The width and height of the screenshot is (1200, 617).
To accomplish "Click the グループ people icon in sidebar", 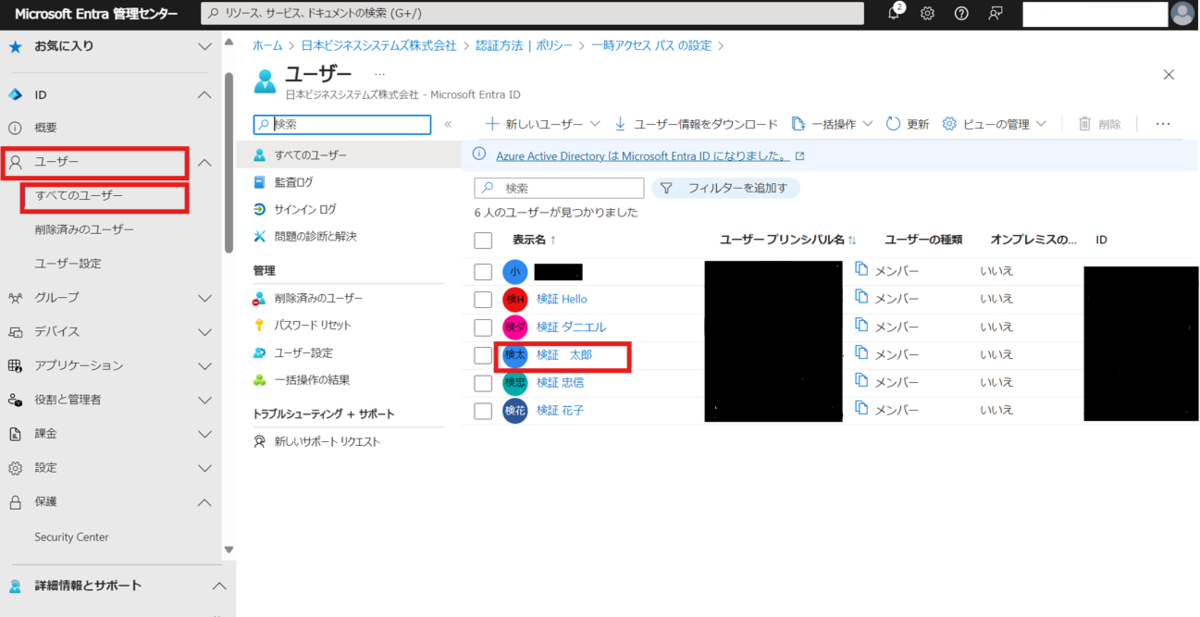I will [x=15, y=298].
